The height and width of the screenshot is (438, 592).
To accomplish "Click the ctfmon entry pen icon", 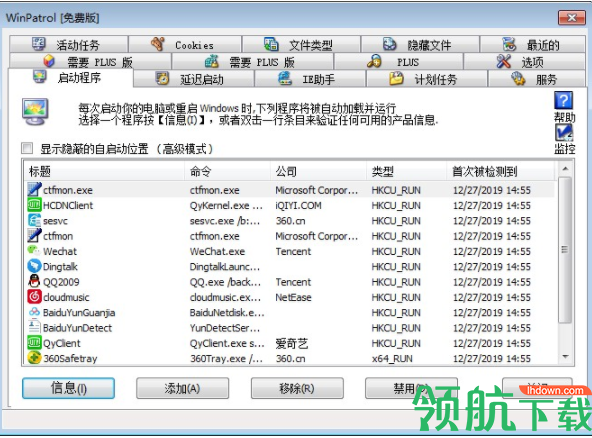I will point(34,236).
